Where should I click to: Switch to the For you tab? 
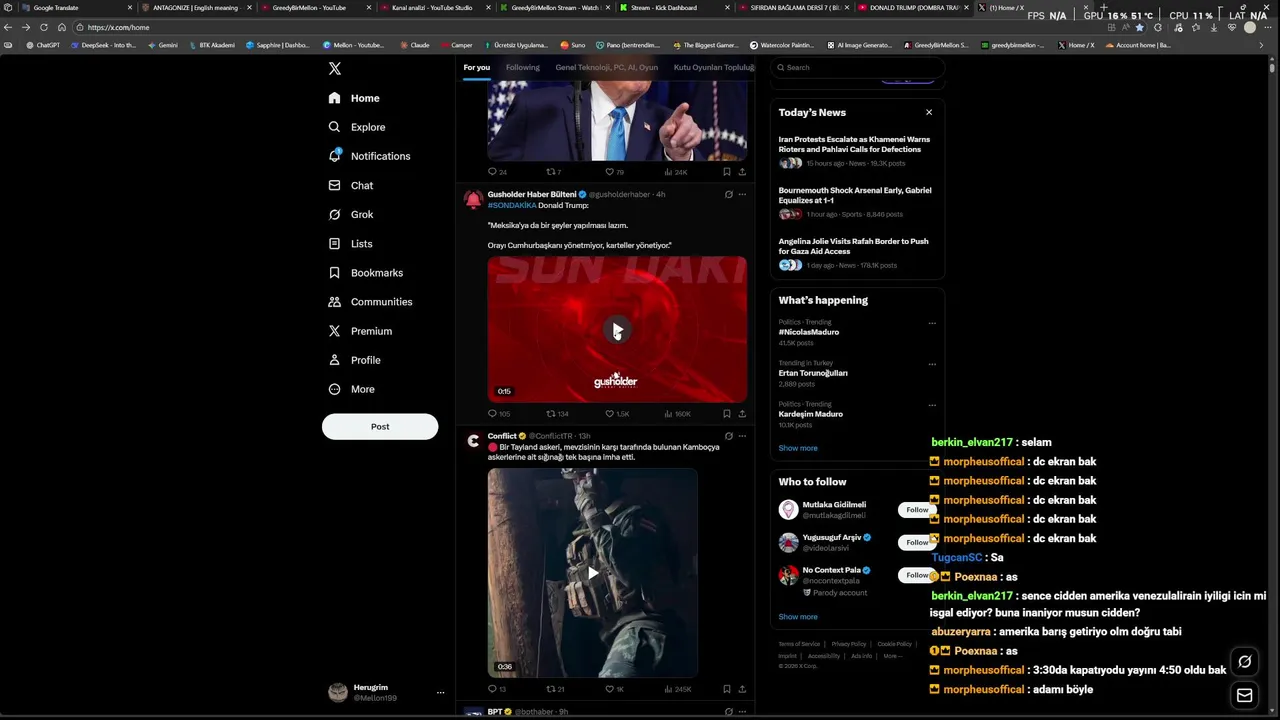pos(477,67)
